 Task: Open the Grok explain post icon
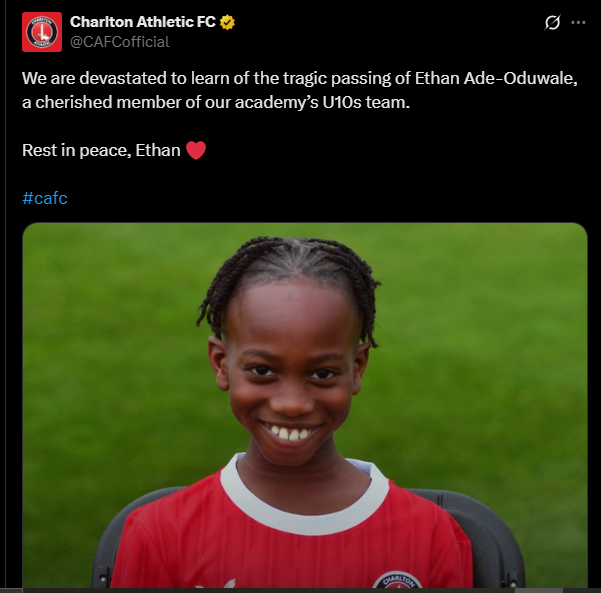pos(552,22)
